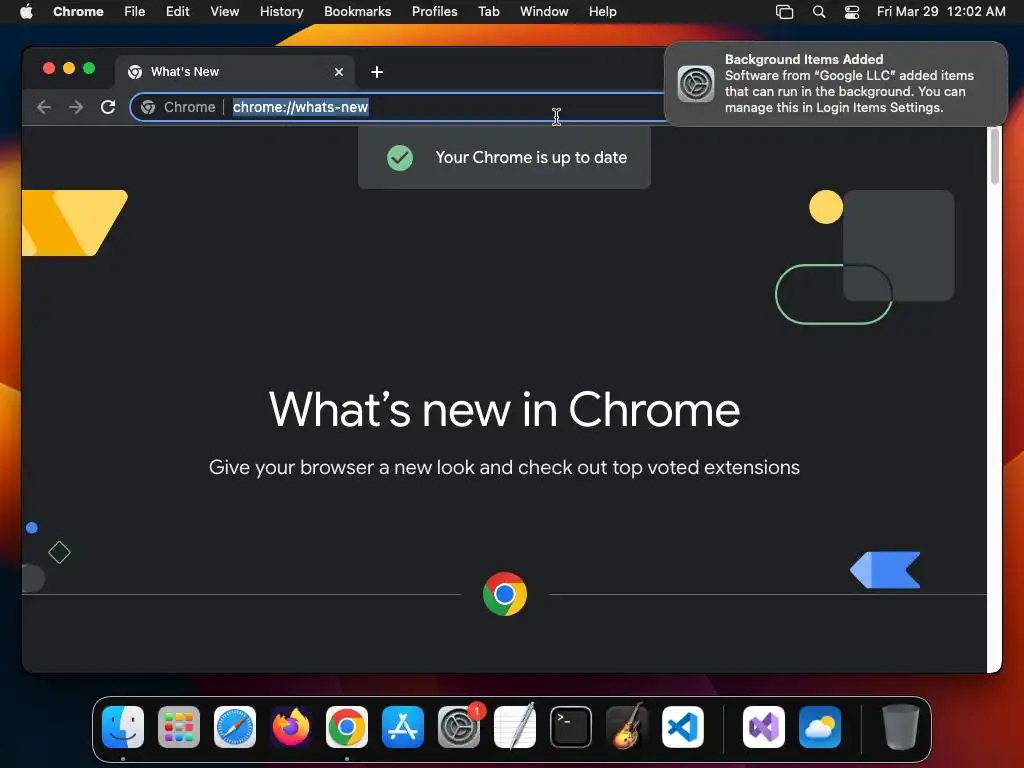Click the date and time in menu bar
This screenshot has width=1024, height=768.
click(941, 11)
